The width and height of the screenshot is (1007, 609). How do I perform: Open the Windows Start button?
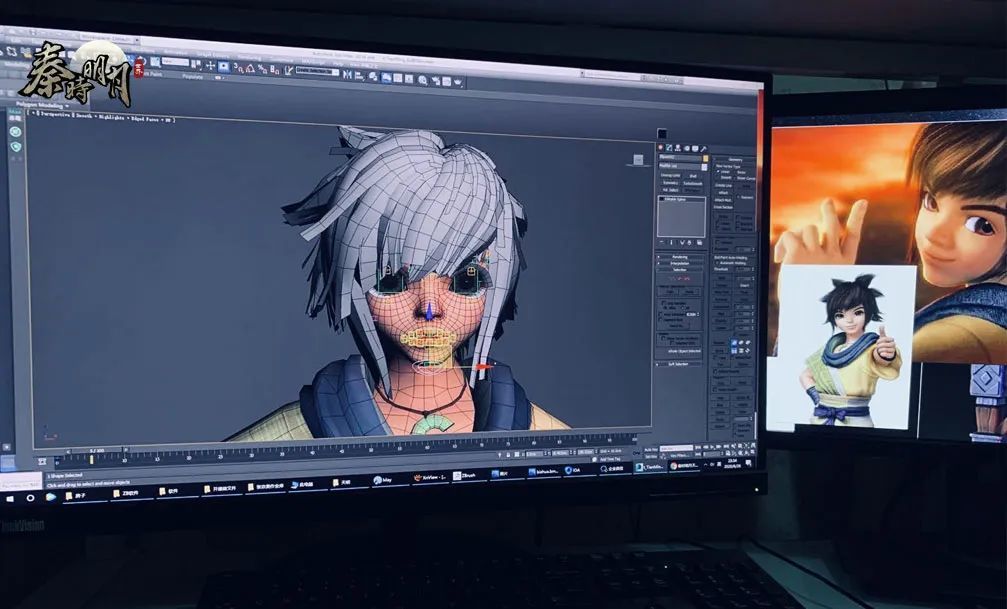10,498
